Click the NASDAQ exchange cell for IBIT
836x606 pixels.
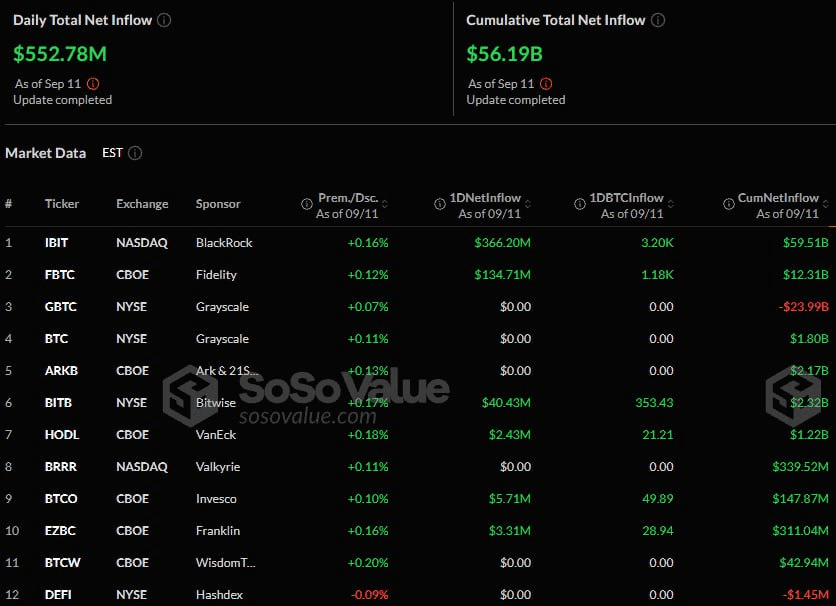[142, 243]
